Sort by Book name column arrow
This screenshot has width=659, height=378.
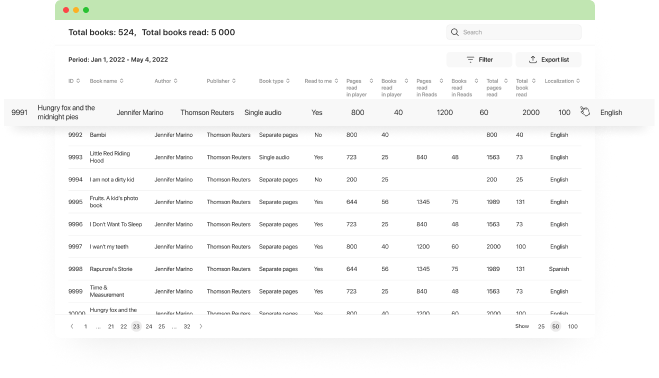tap(121, 81)
